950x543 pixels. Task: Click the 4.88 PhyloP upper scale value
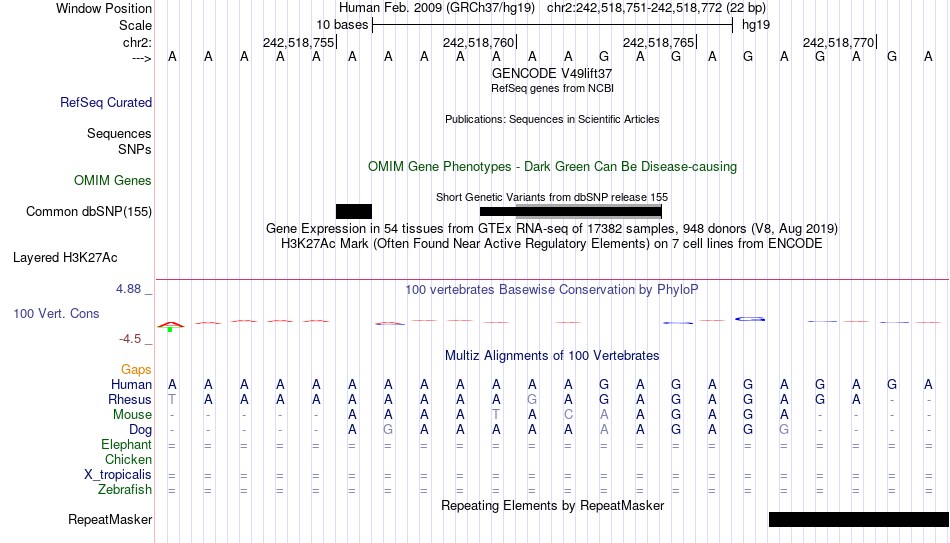point(128,289)
